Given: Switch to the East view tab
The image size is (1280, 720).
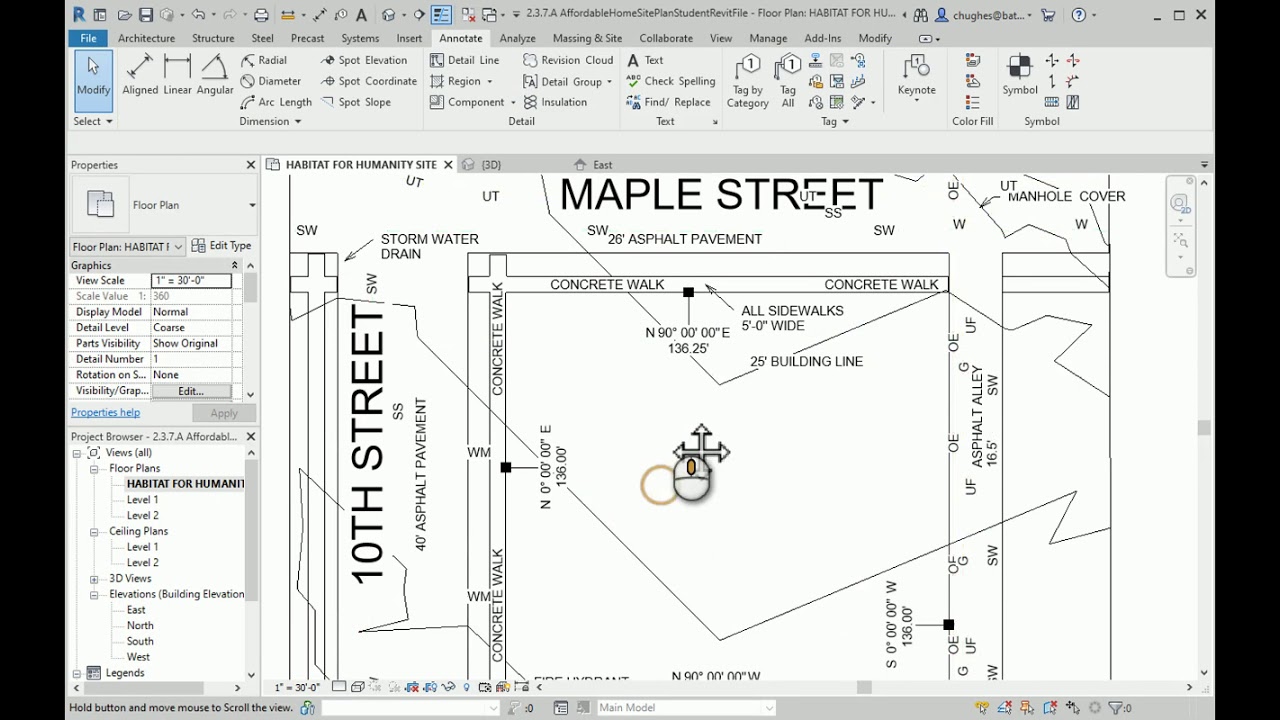Looking at the screenshot, I should click(x=602, y=165).
